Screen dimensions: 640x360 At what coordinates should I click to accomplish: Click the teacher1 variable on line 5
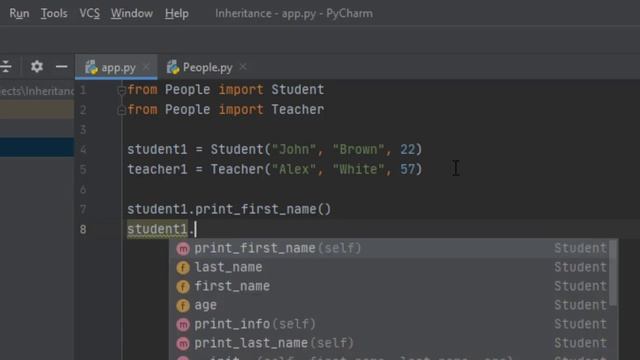(157, 169)
